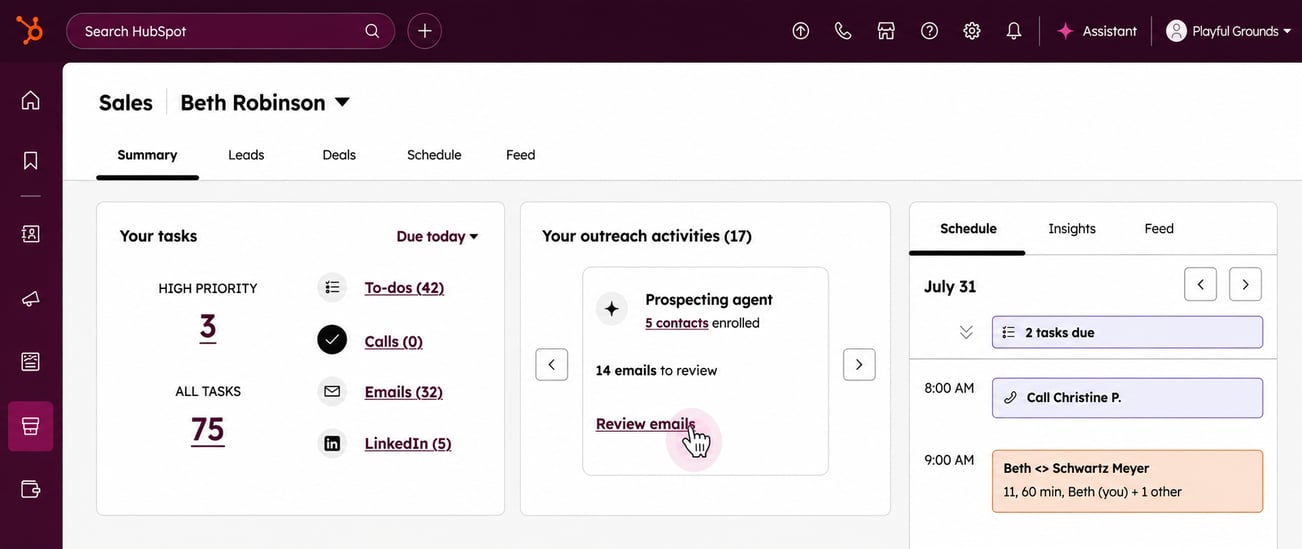The width and height of the screenshot is (1302, 549).
Task: Click the Calls checkmark icon
Action: coord(332,340)
